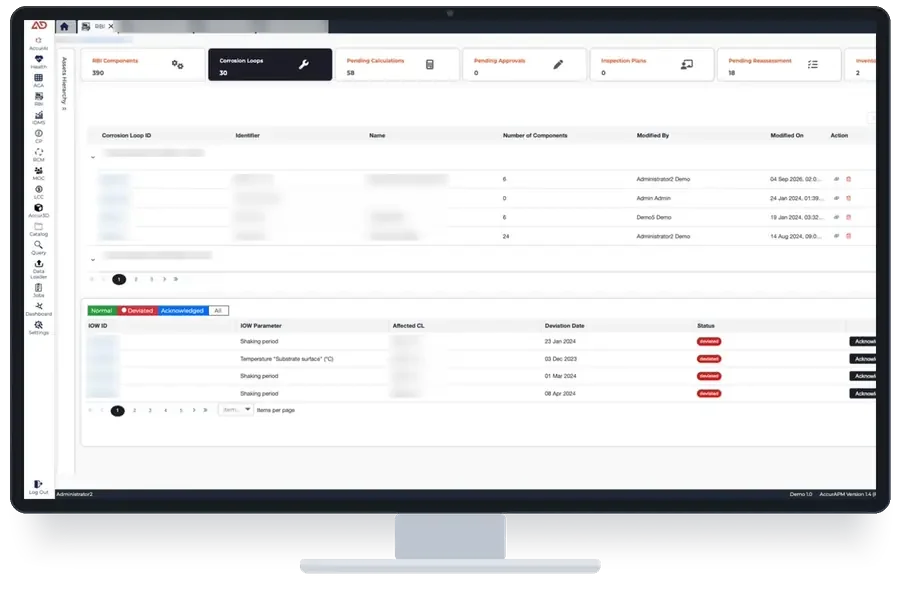Screen dimensions: 900x595
Task: Click the AccuAPM Version status bar text
Action: pos(846,494)
